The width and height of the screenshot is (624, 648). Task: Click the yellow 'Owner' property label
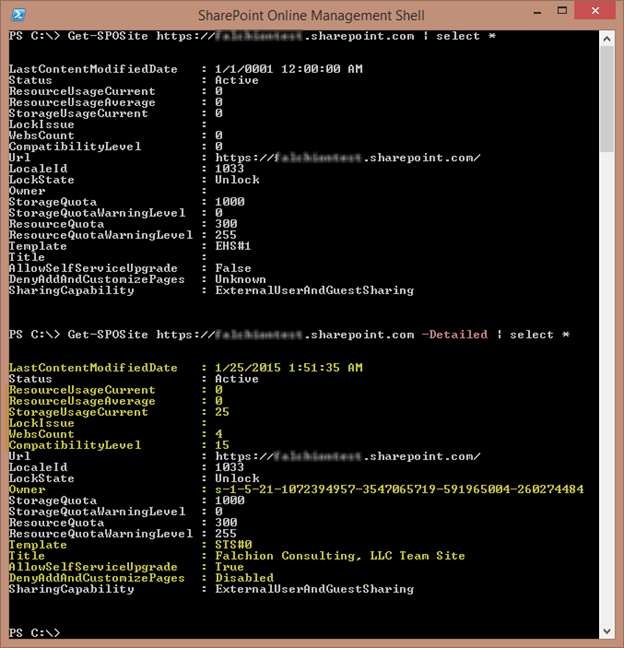[x=27, y=489]
